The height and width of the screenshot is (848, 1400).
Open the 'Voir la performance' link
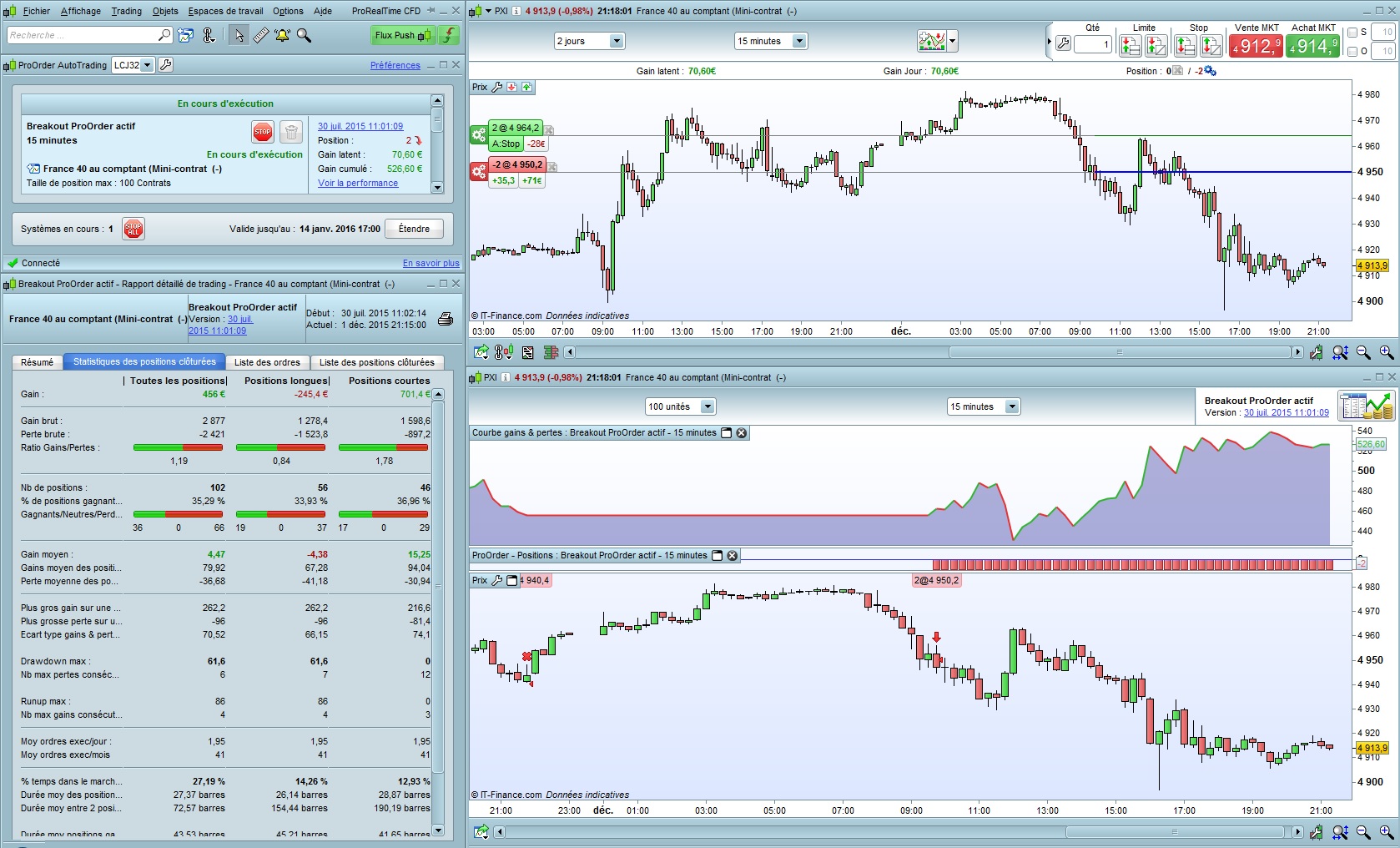coord(358,183)
